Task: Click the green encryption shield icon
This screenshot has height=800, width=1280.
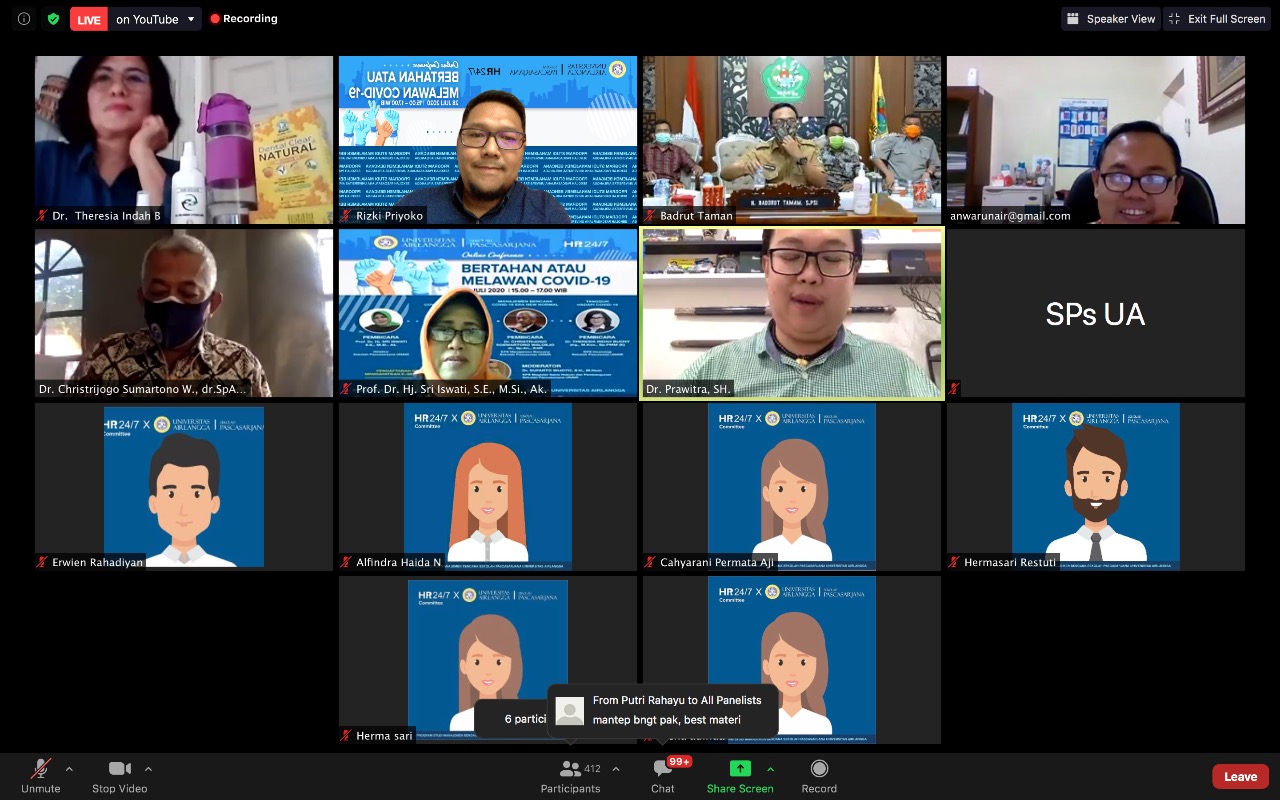Action: [53, 19]
